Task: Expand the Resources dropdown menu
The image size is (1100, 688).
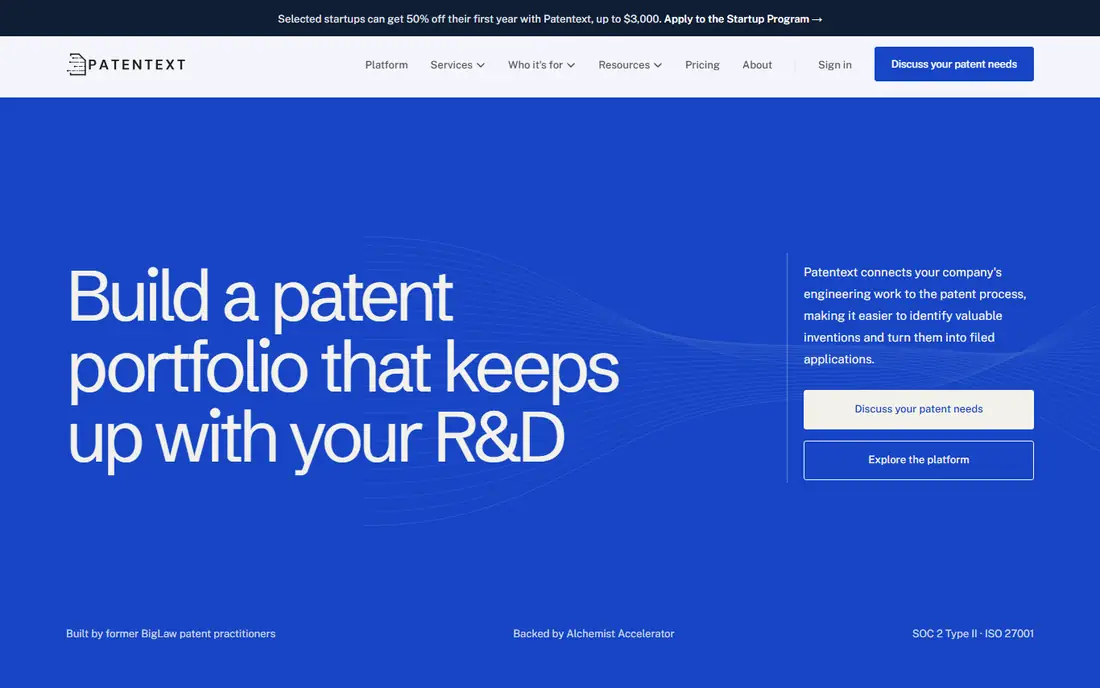Action: [x=630, y=65]
